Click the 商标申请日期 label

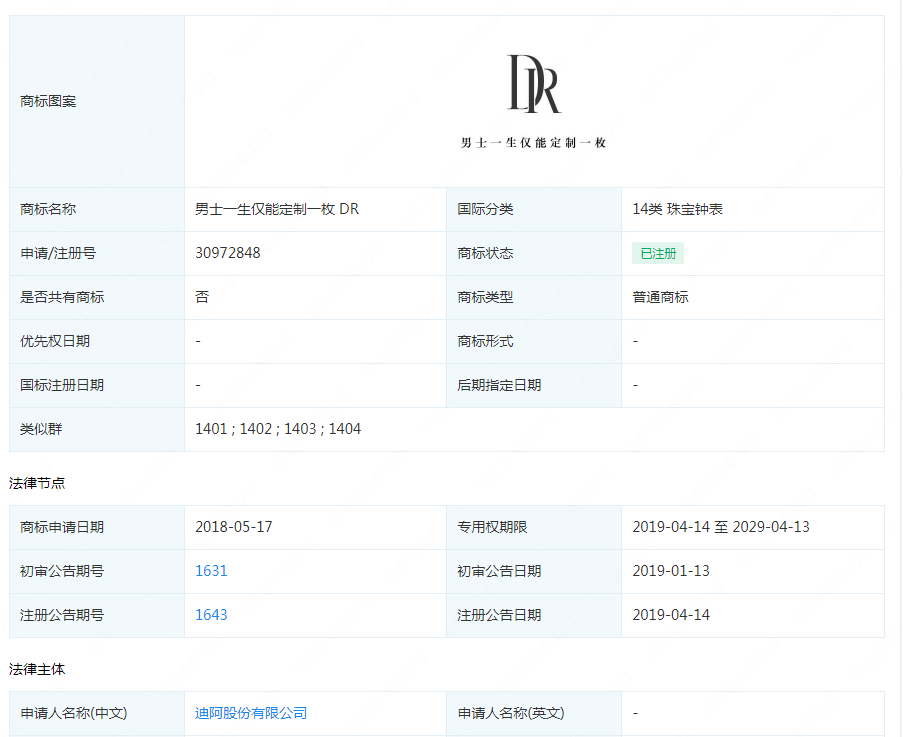(x=62, y=527)
